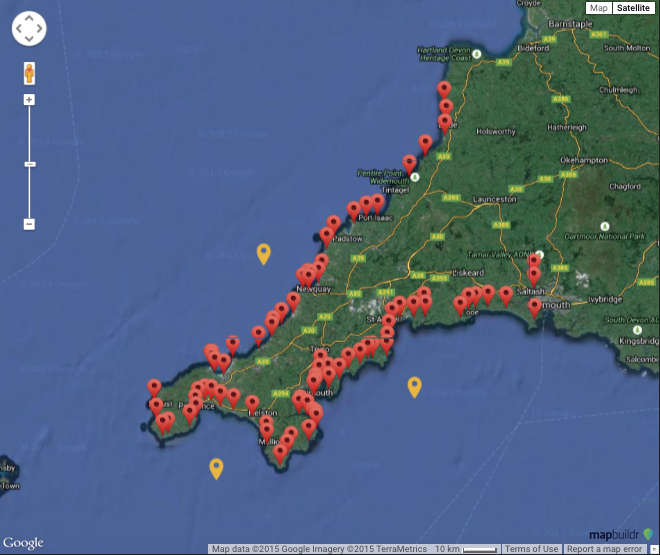Switch to the Map view tab
The image size is (660, 555).
pos(598,8)
